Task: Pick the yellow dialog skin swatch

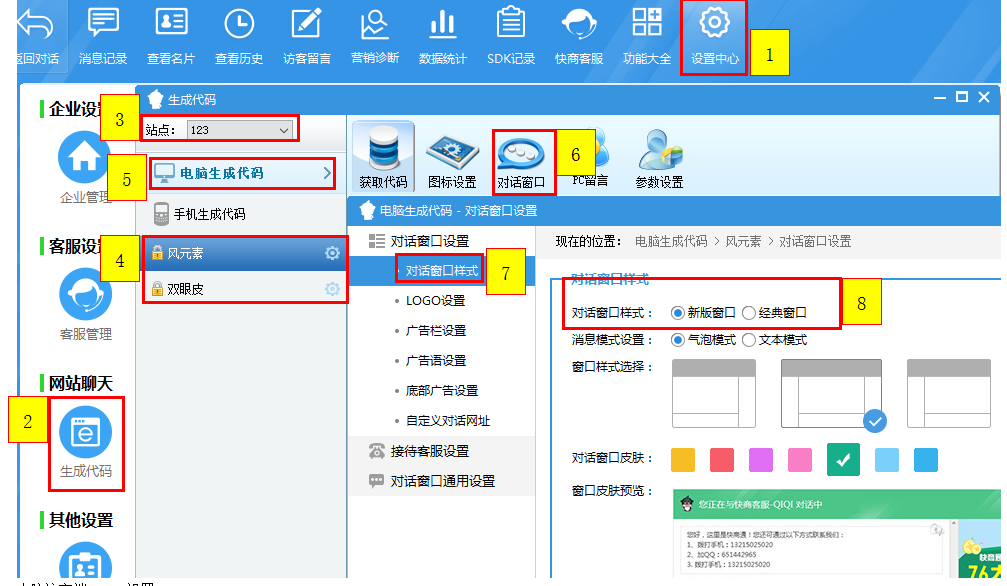Action: [683, 460]
